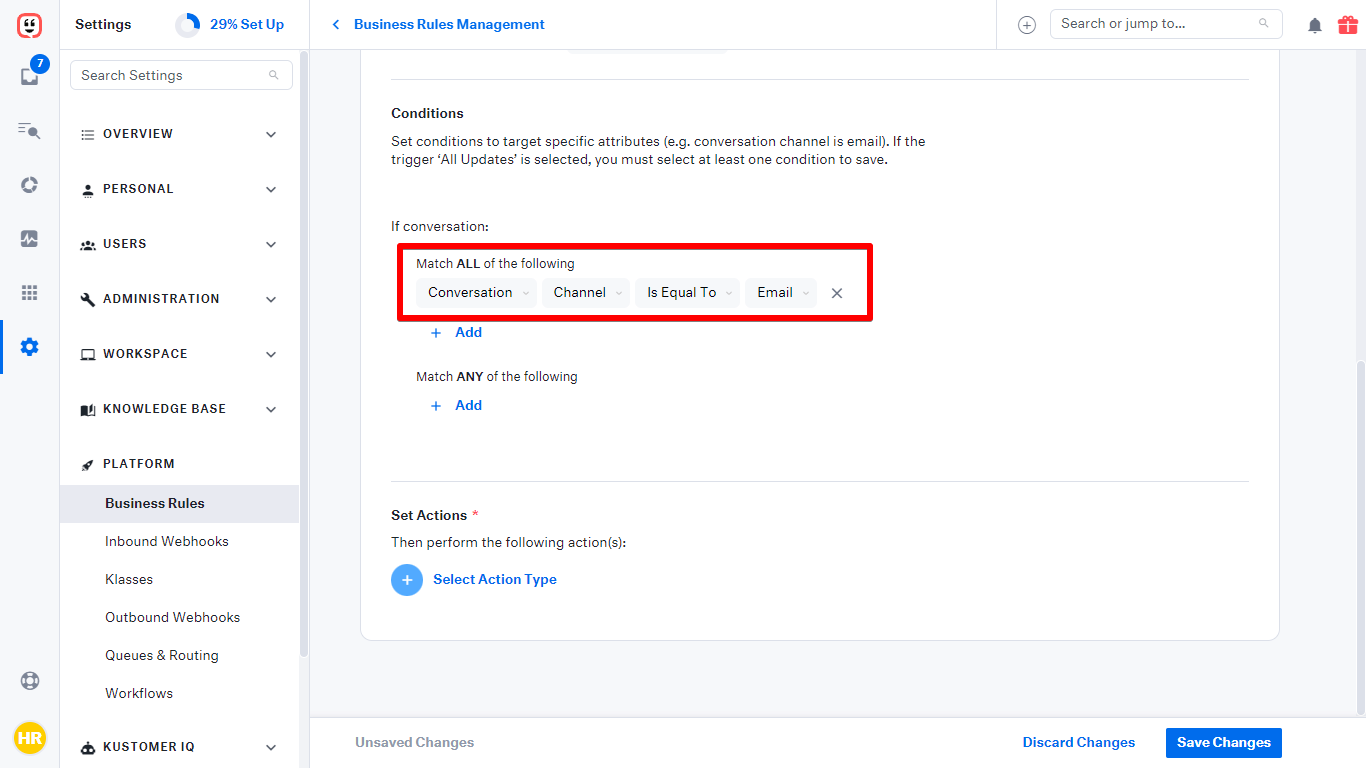Focus the Search or jump to field
1366x768 pixels.
pyautogui.click(x=1166, y=24)
